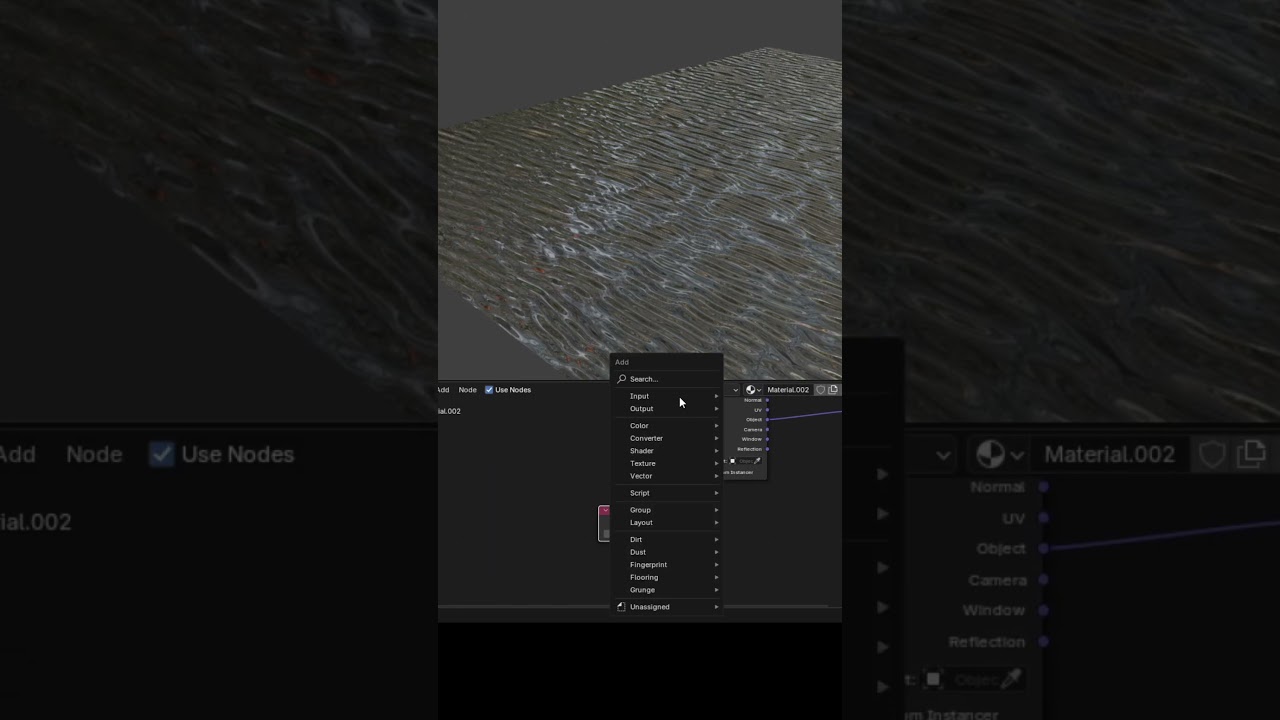Toggle the Use Nodes checkbox
Viewport: 1280px width, 720px height.
click(x=489, y=390)
